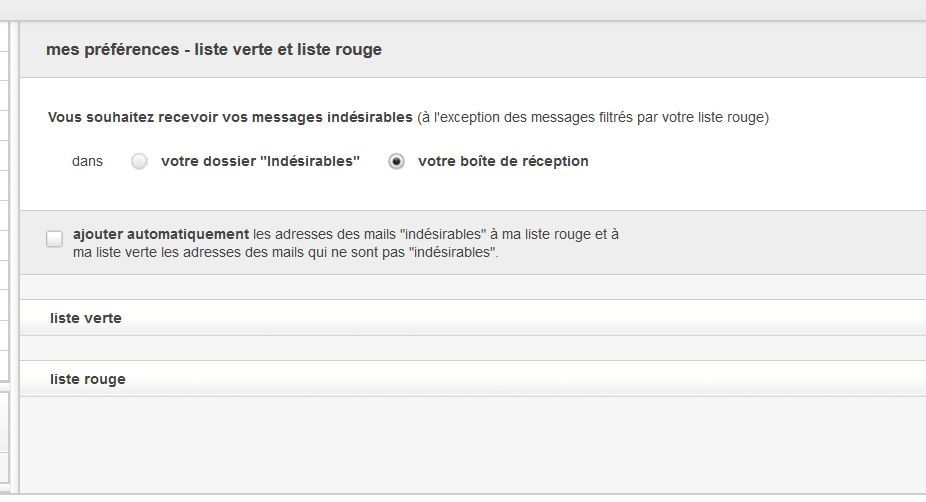Expand the liste verte section
This screenshot has width=926, height=502.
pyautogui.click(x=86, y=318)
